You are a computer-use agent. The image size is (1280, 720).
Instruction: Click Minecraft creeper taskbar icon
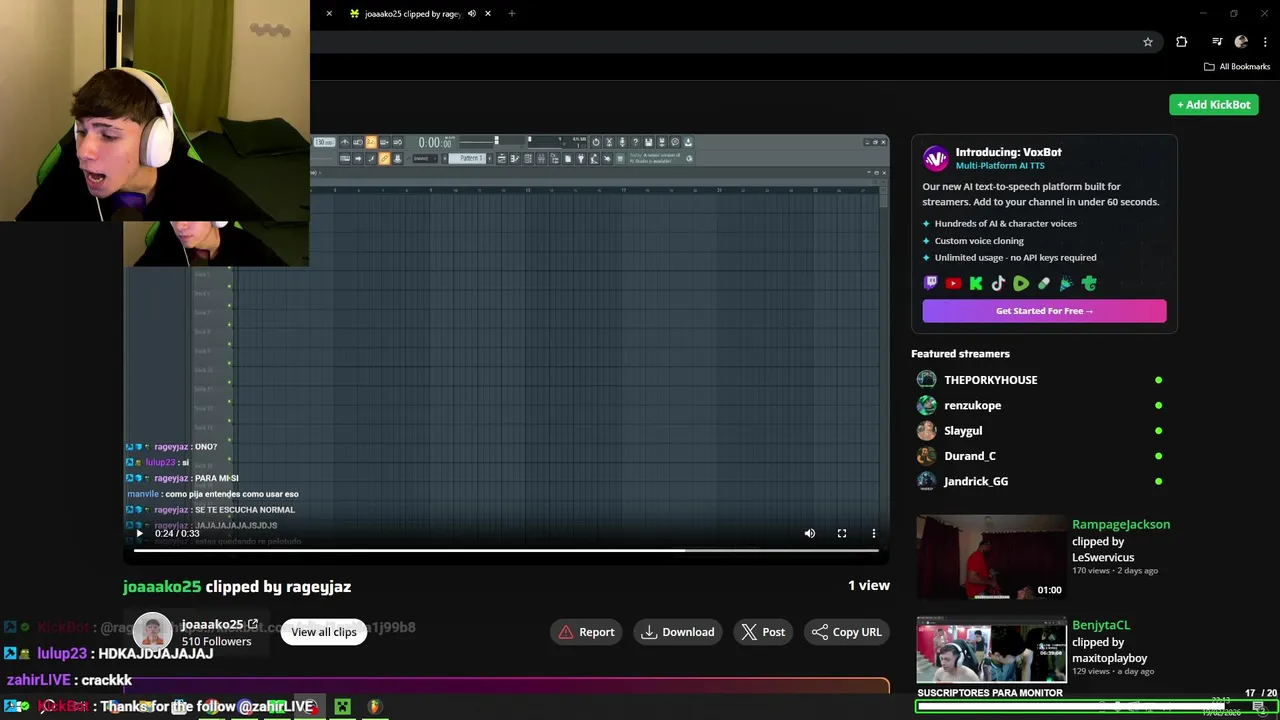[x=342, y=707]
